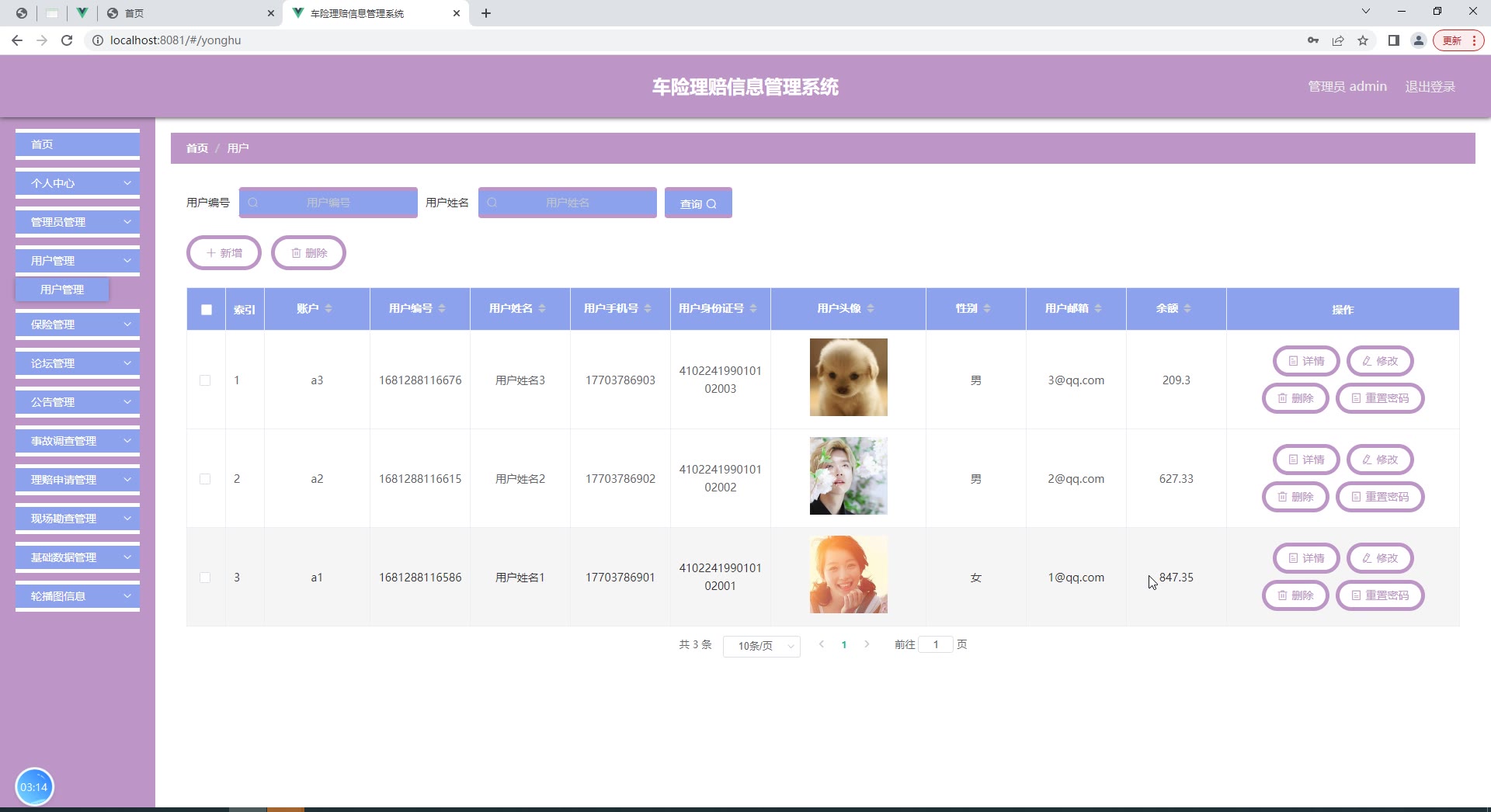Expand the 公告管理 sidebar menu
The height and width of the screenshot is (812, 1491).
[78, 402]
